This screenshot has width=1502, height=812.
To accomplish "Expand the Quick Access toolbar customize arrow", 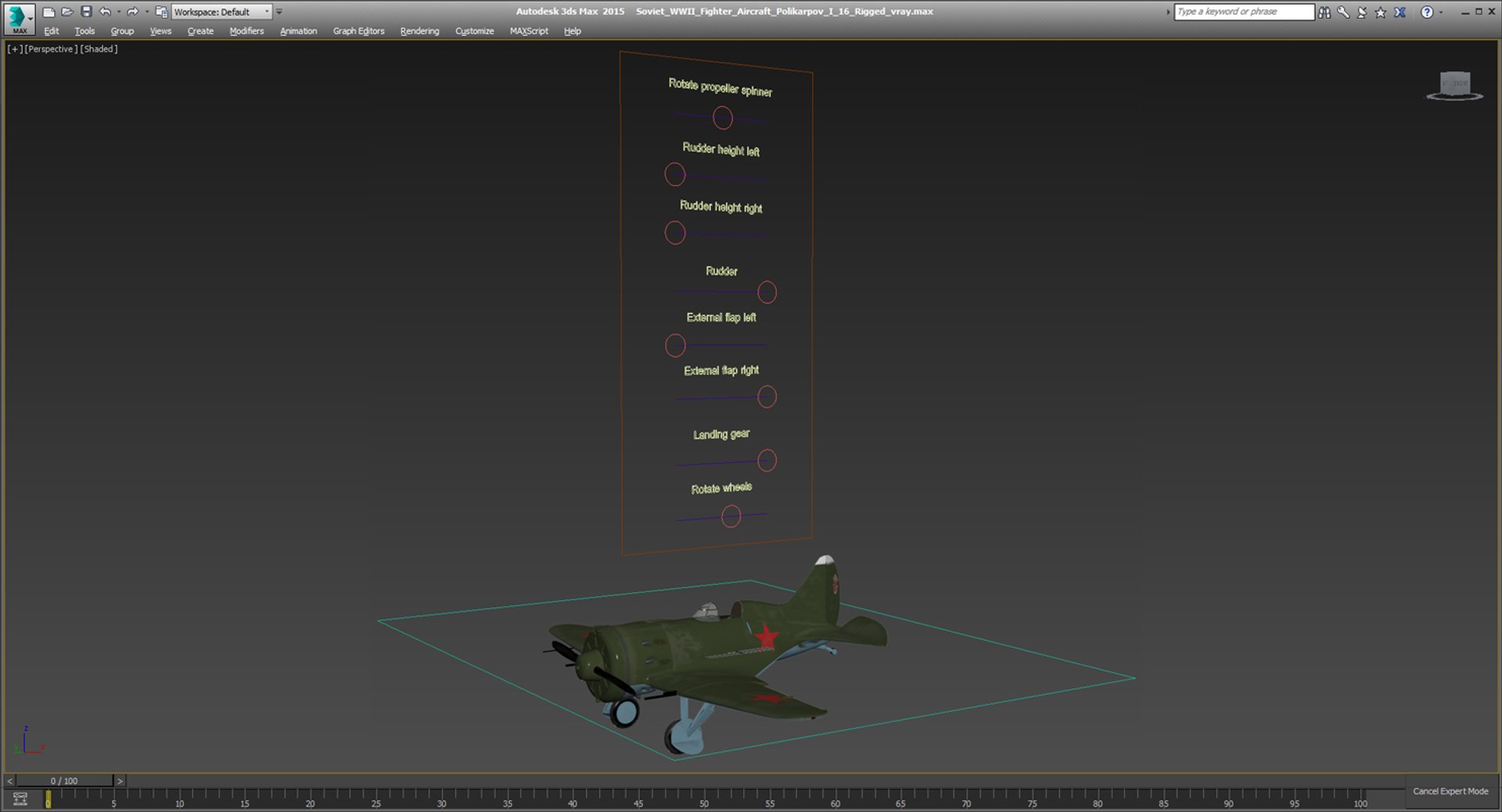I will coord(279,12).
